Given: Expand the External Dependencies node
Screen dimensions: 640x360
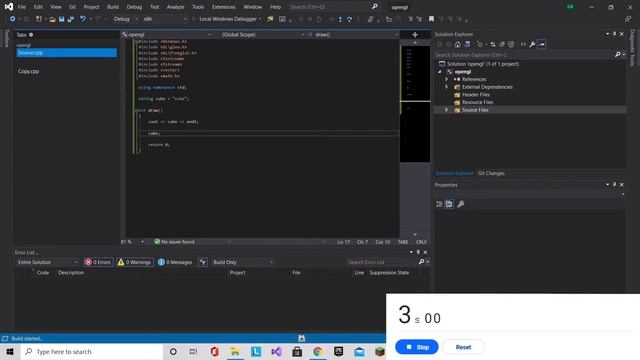Looking at the screenshot, I should (x=447, y=87).
